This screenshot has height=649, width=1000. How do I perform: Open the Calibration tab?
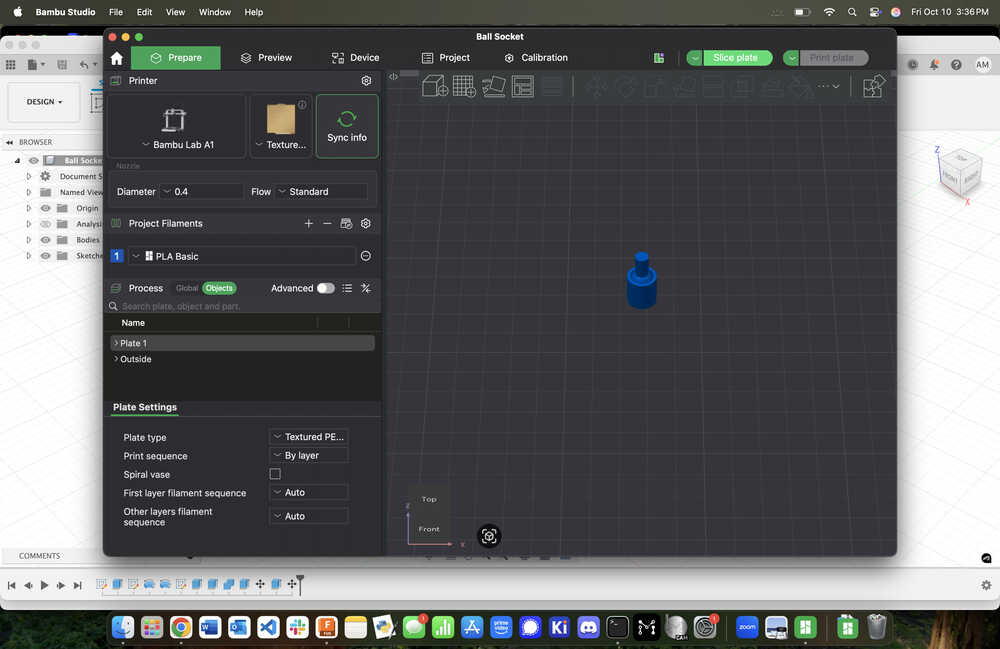coord(536,58)
